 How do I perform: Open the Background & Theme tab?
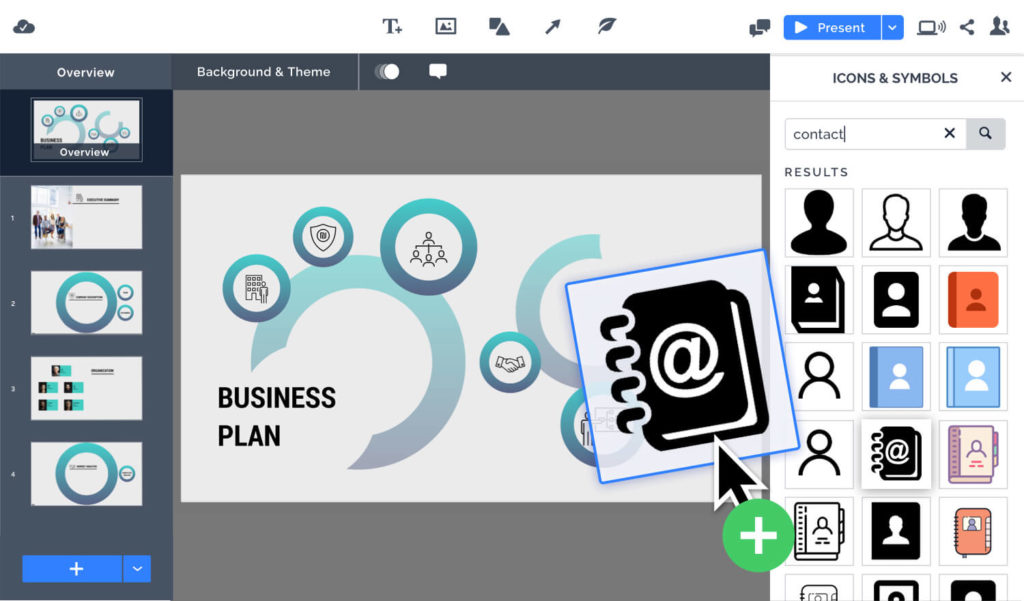click(x=264, y=72)
